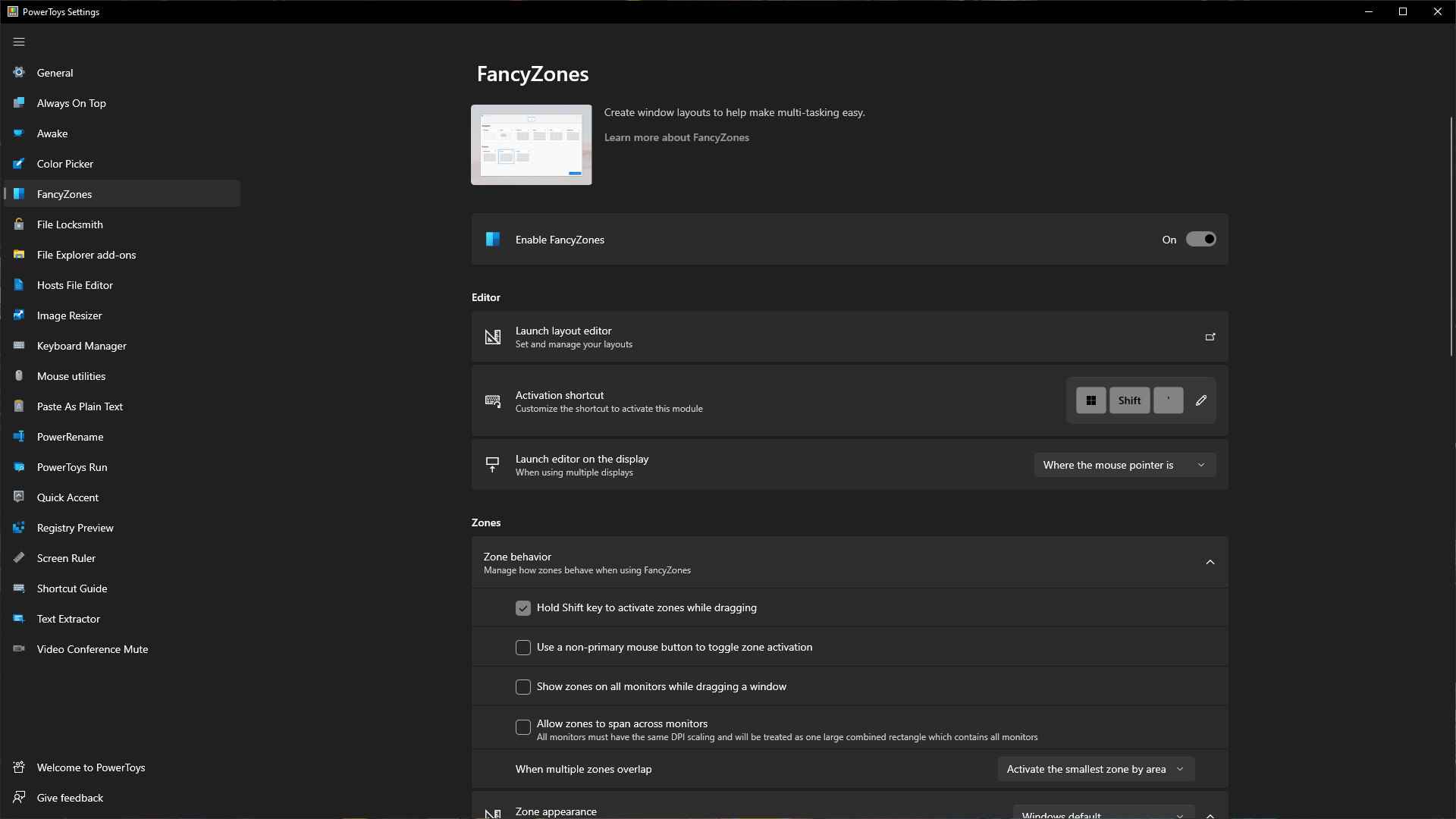Check Show zones on all monitors option

pos(523,687)
